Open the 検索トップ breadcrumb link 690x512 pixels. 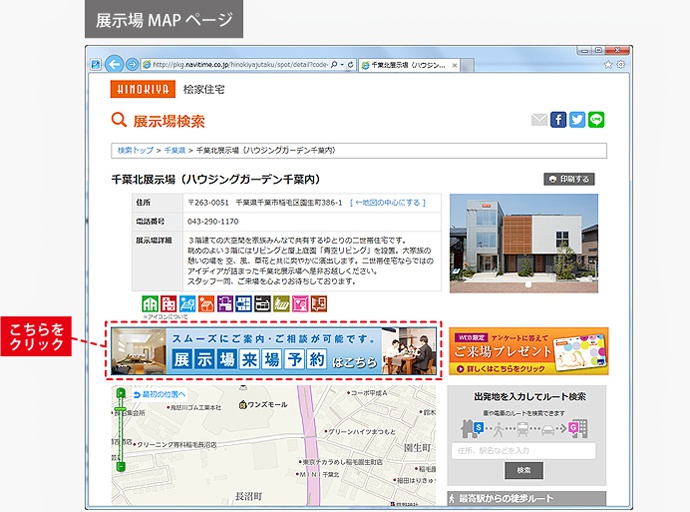[135, 151]
